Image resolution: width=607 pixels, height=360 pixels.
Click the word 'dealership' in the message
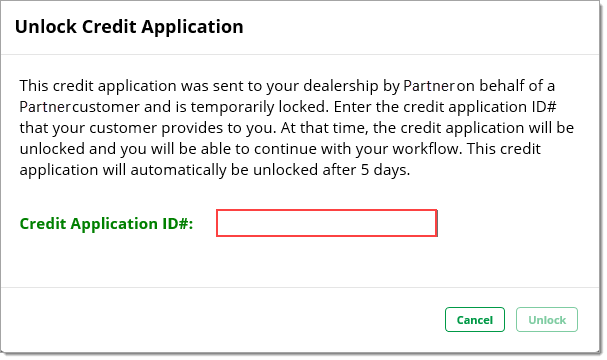(x=341, y=86)
